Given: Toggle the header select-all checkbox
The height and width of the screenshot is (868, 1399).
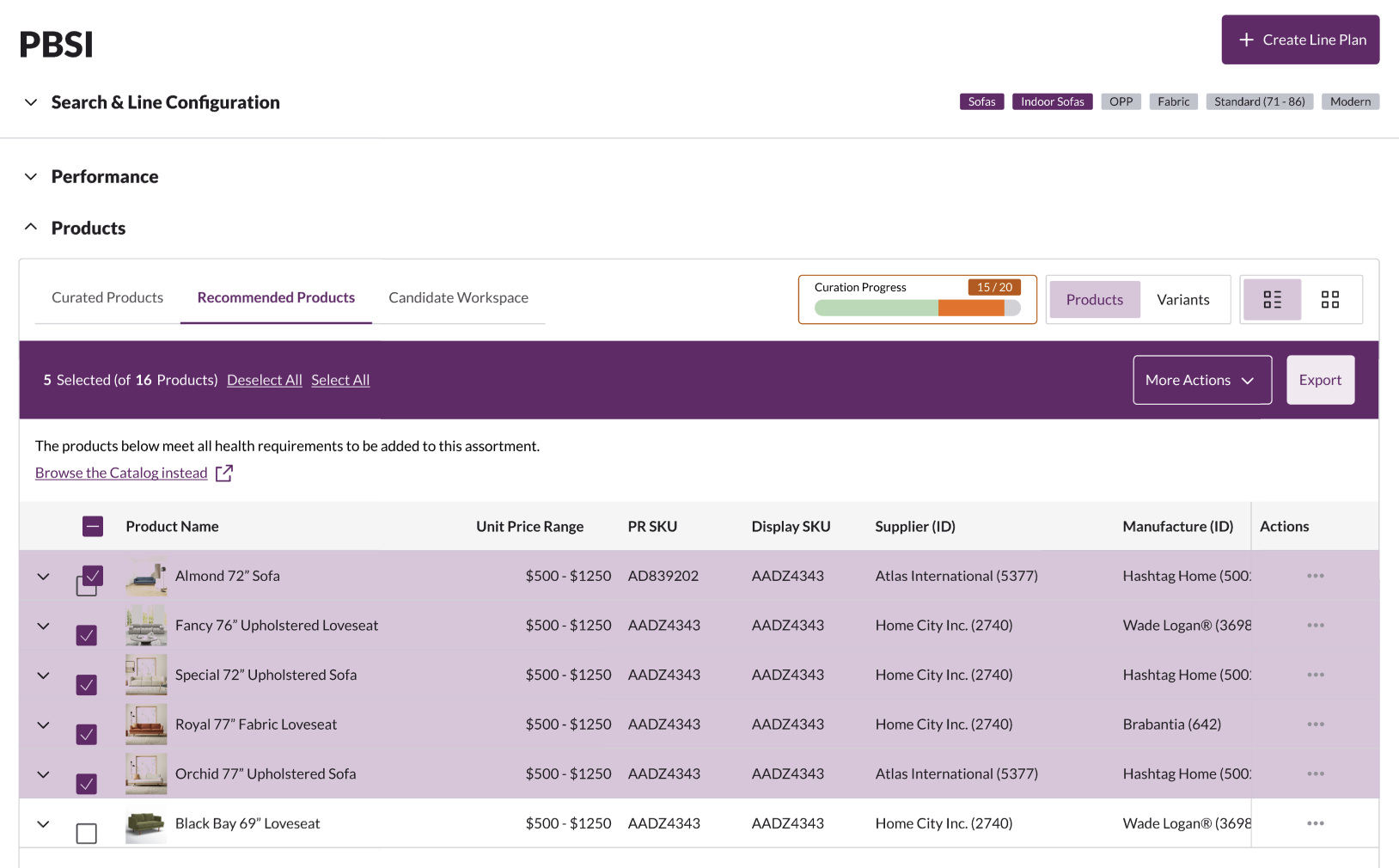Looking at the screenshot, I should point(93,527).
